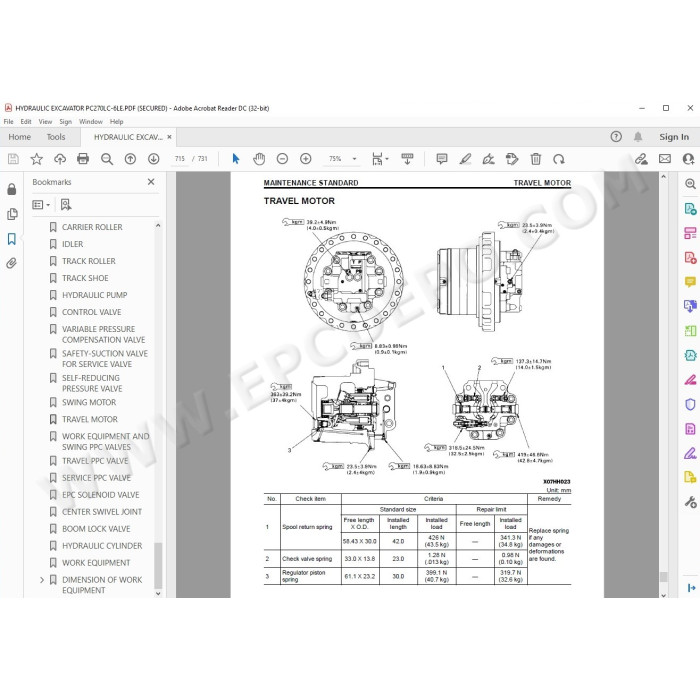Toggle scrolling mode keyboard icon
The width and height of the screenshot is (700, 700).
[407, 159]
